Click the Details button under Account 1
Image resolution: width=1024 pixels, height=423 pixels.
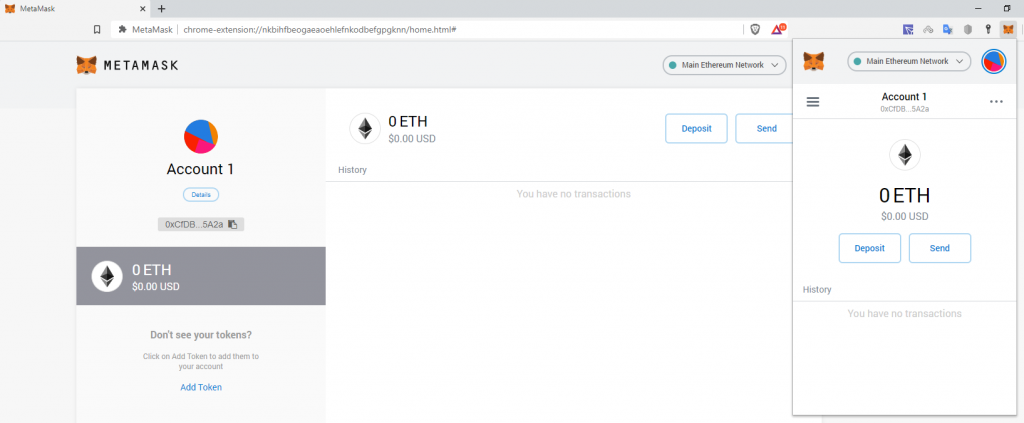click(200, 195)
